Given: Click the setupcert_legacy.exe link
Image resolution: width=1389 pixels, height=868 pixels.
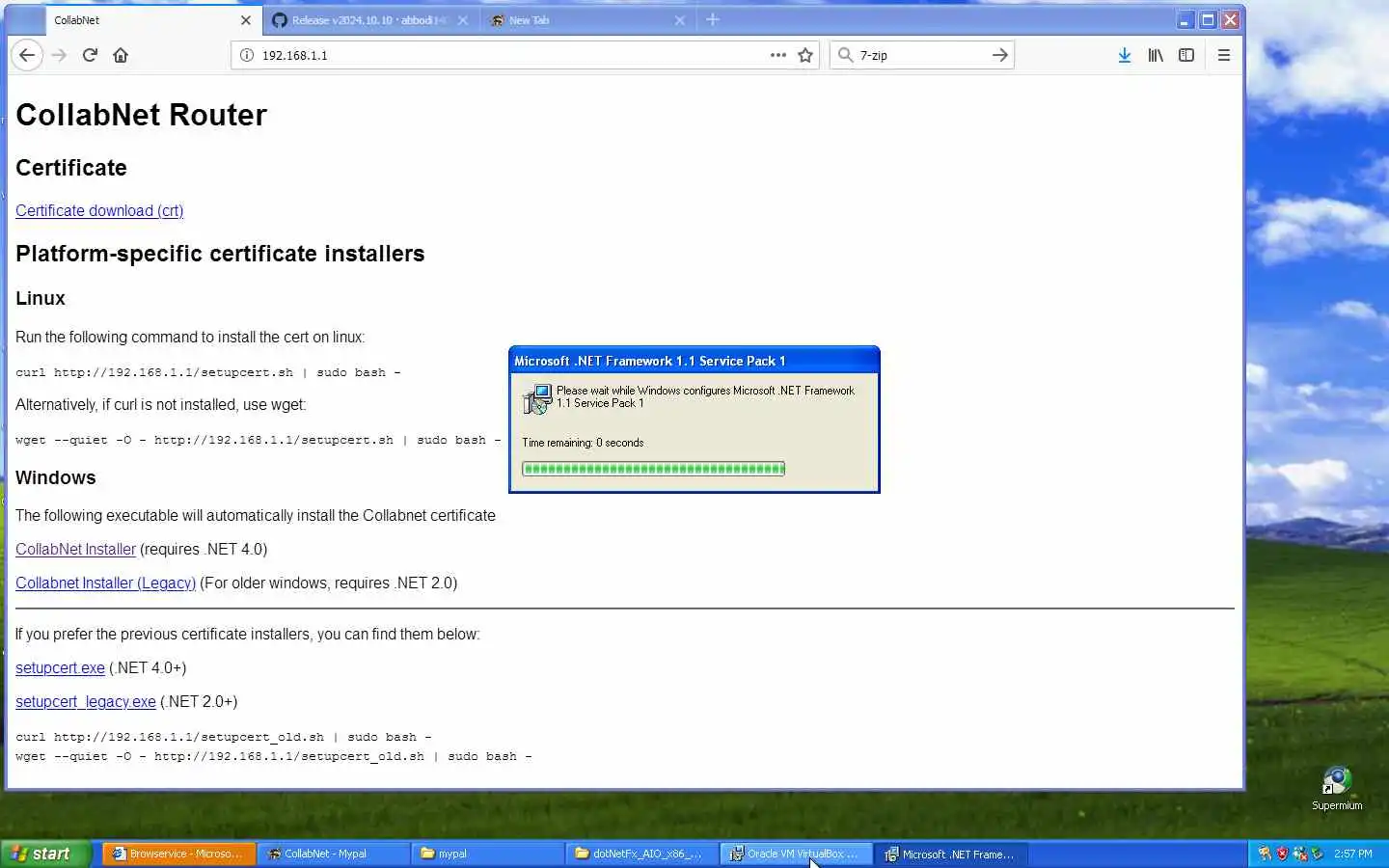Looking at the screenshot, I should pos(86,701).
